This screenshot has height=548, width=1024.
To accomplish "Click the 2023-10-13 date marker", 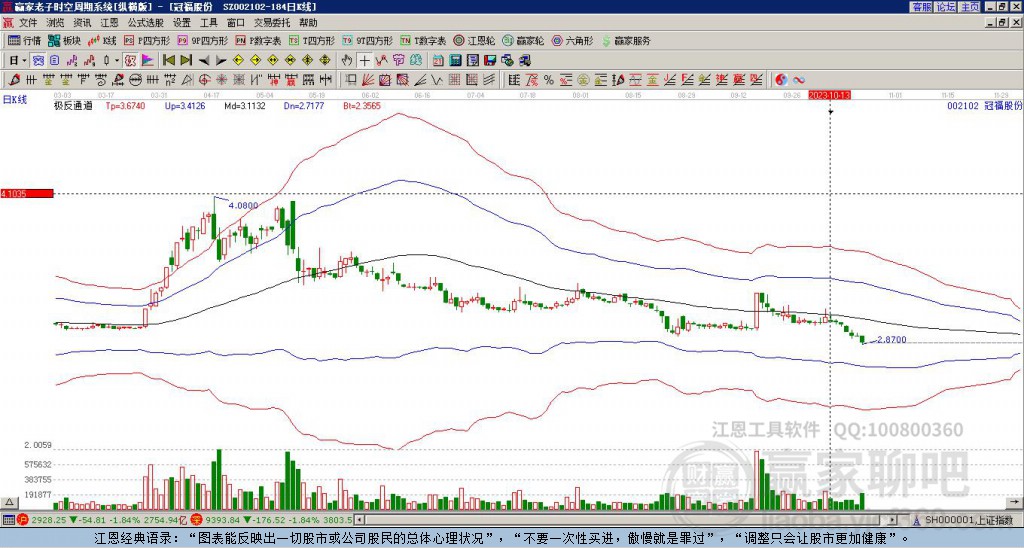I will coord(829,95).
